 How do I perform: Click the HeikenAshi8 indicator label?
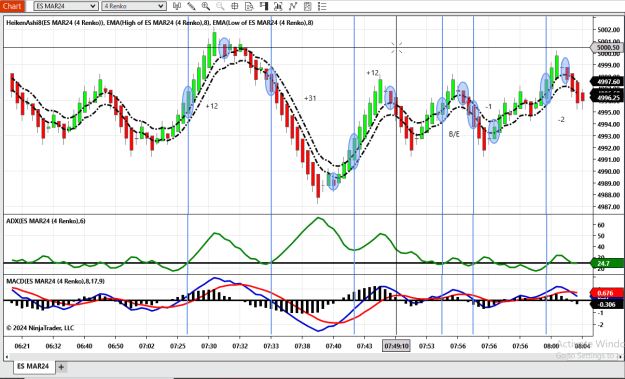159,23
